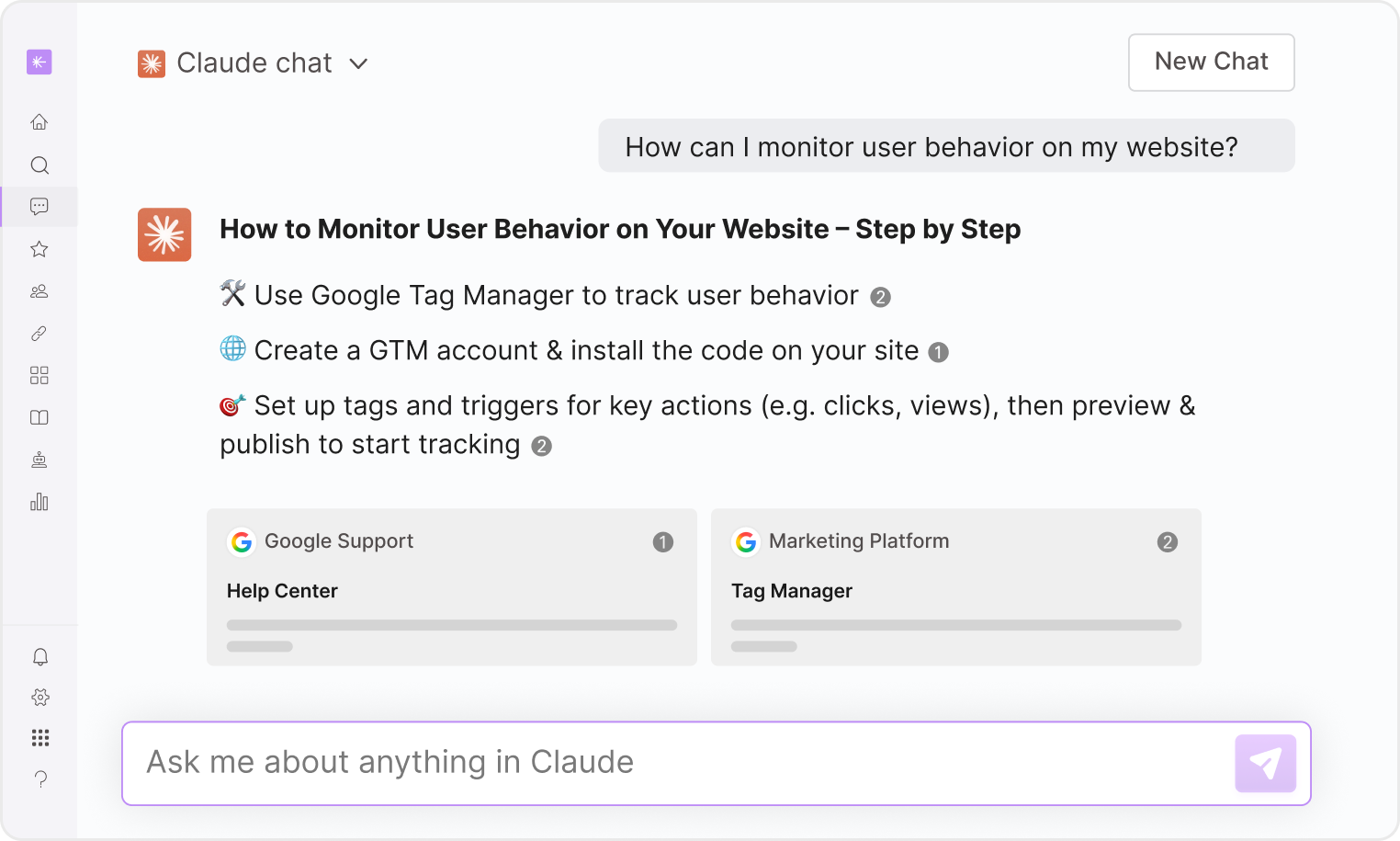Click the 'Set up tags and triggers' line
Viewport: 1400px width, 841px height.
[707, 425]
